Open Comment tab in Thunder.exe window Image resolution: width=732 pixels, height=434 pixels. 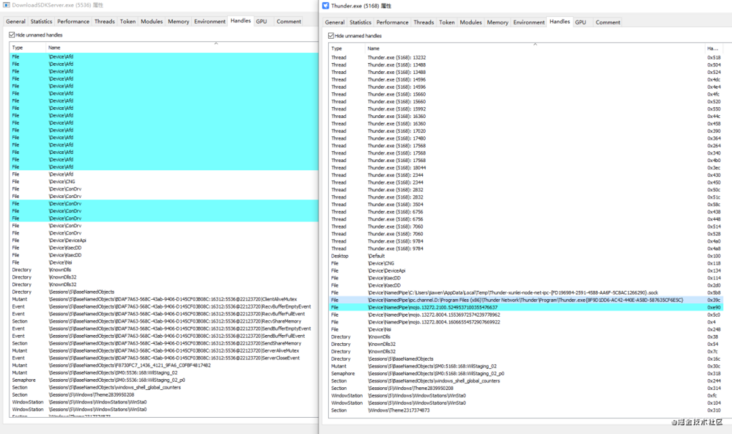pos(608,22)
